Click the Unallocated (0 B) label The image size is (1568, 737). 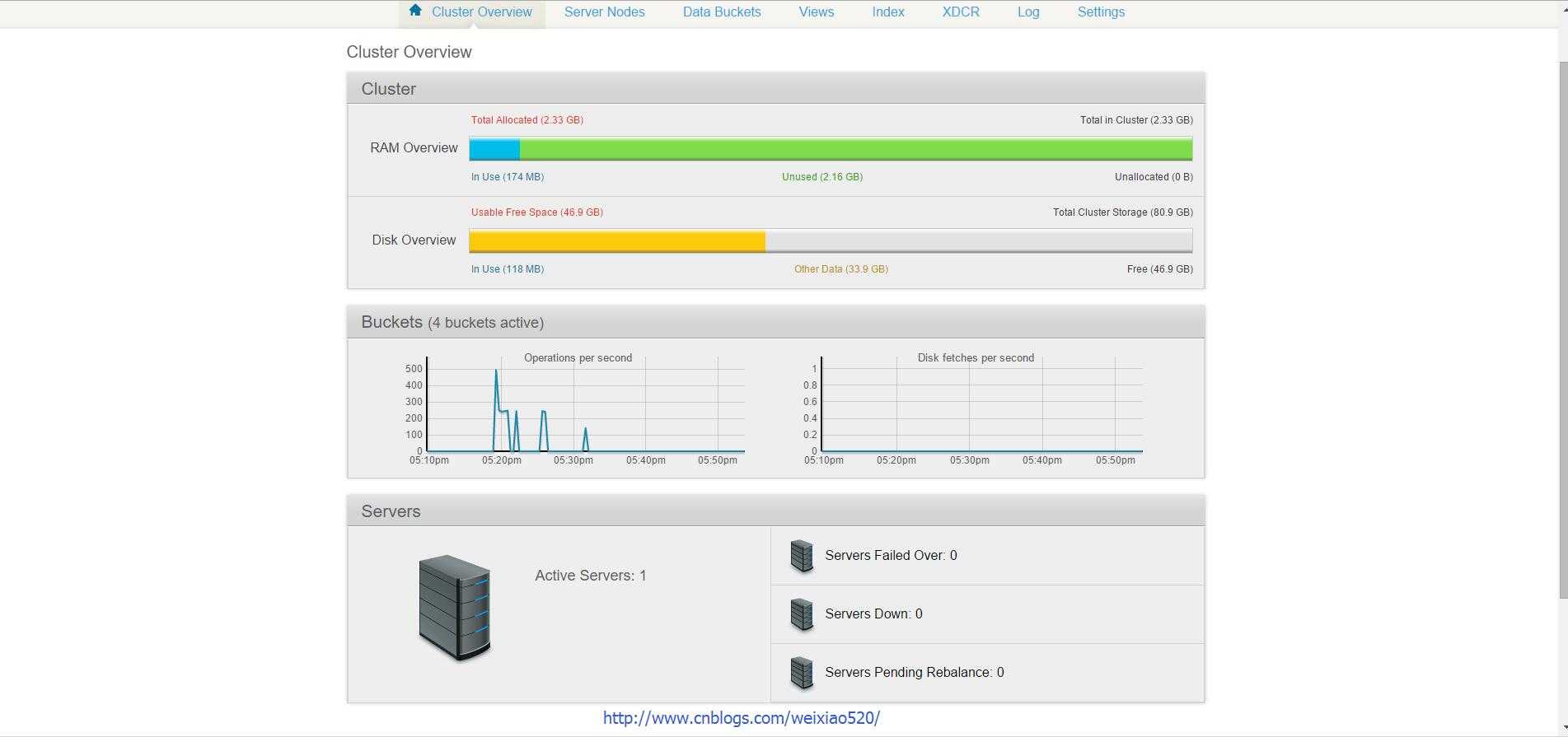tap(1154, 177)
